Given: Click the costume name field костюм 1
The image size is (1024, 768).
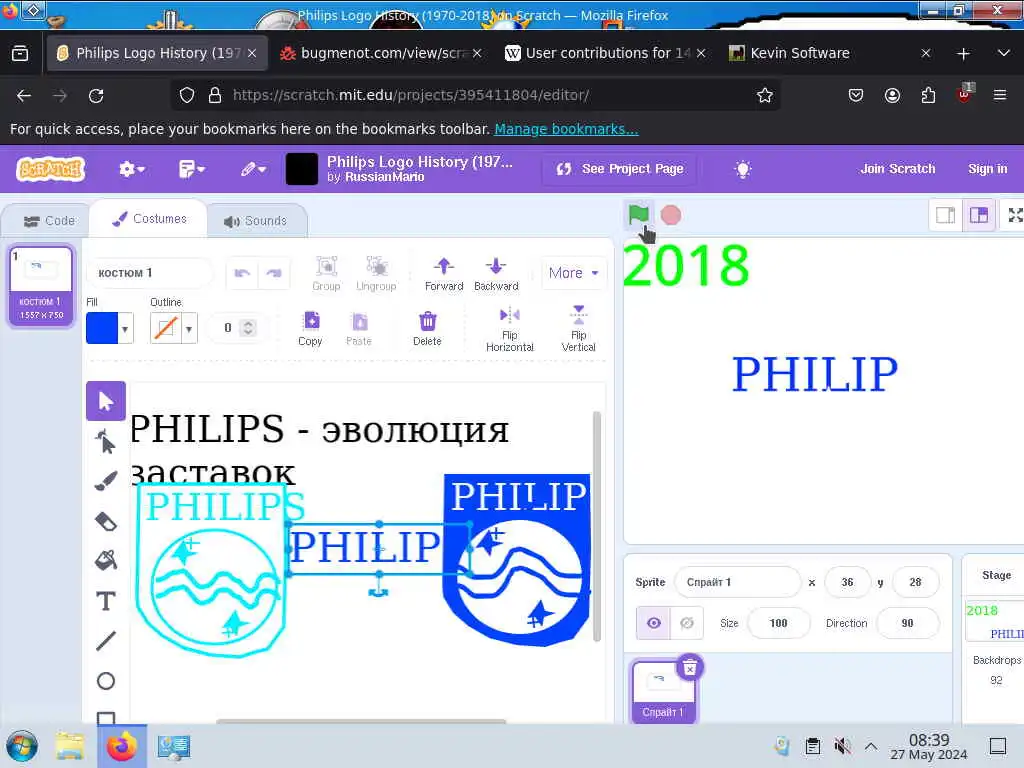Looking at the screenshot, I should point(150,273).
